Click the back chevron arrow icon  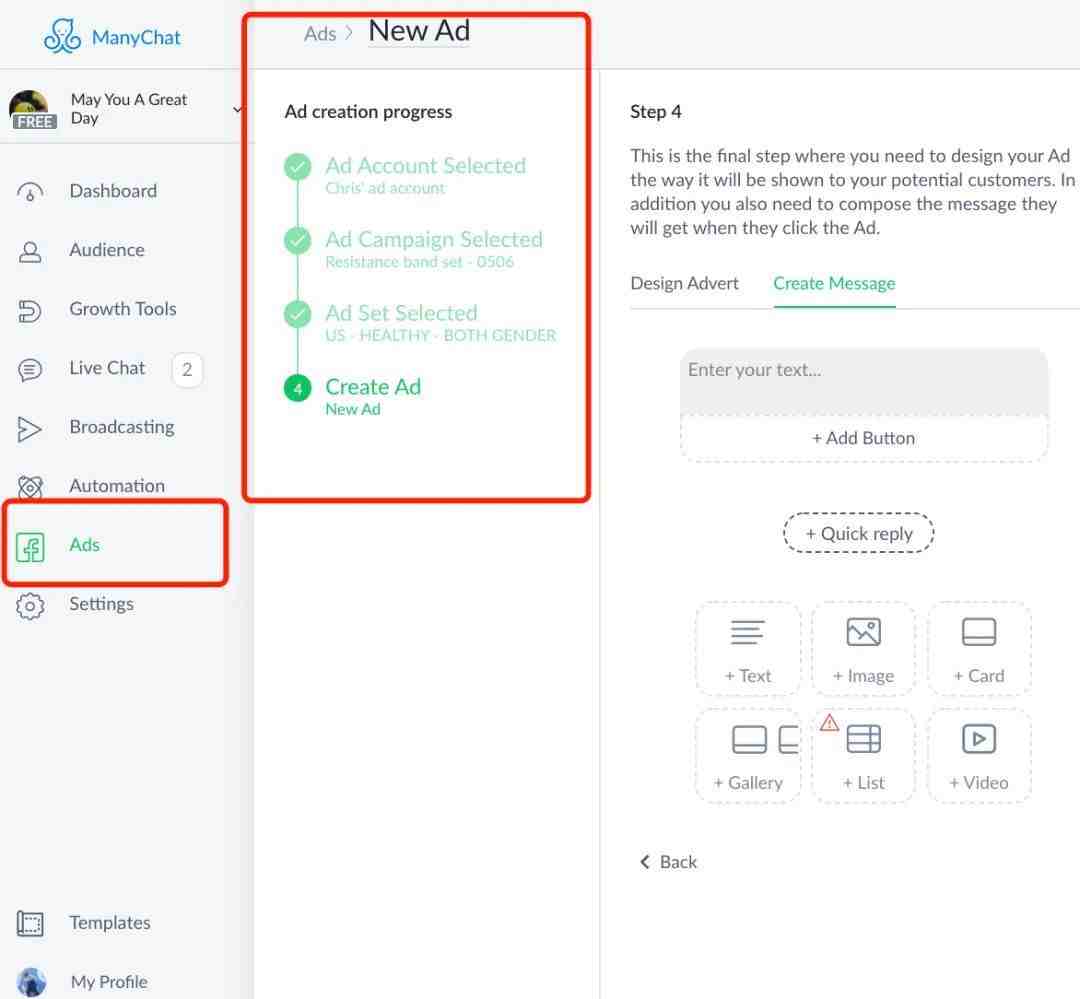pyautogui.click(x=645, y=862)
